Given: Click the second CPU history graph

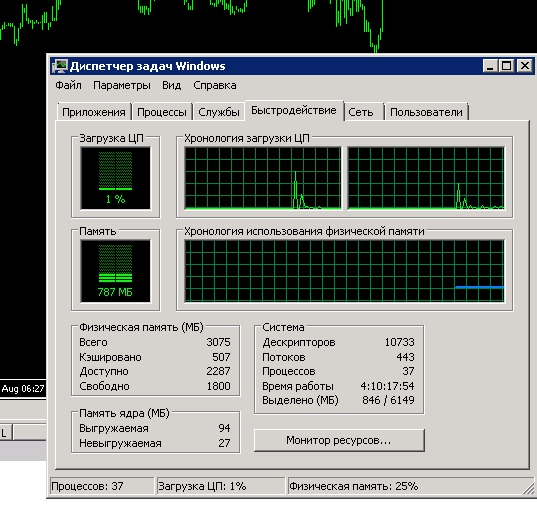Looking at the screenshot, I should [426, 178].
